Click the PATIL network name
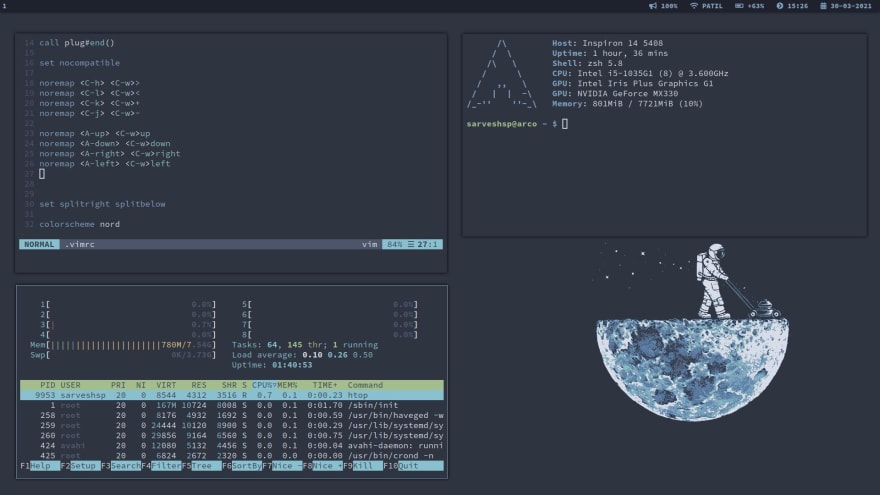The image size is (880, 495). coord(712,6)
